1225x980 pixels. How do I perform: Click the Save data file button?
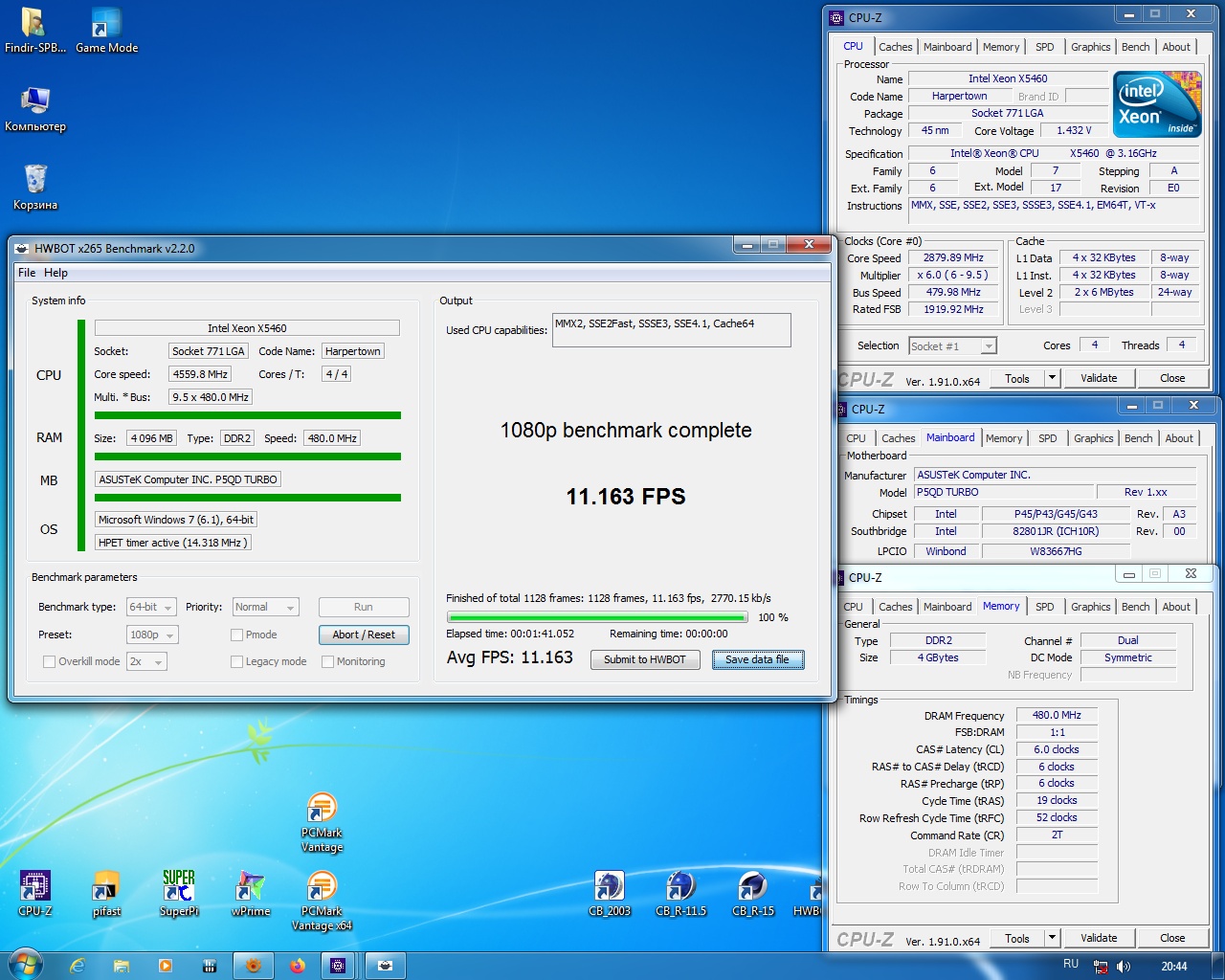(757, 659)
